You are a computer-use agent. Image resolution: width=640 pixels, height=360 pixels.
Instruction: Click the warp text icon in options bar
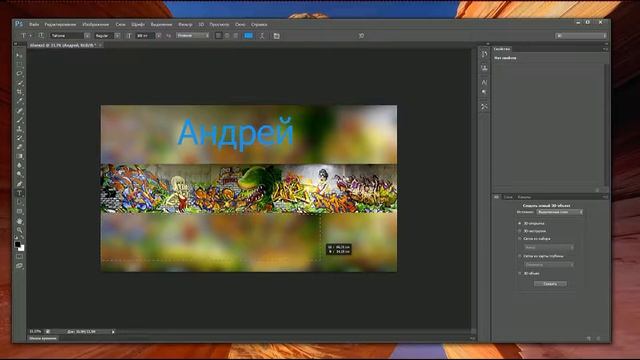(262, 36)
